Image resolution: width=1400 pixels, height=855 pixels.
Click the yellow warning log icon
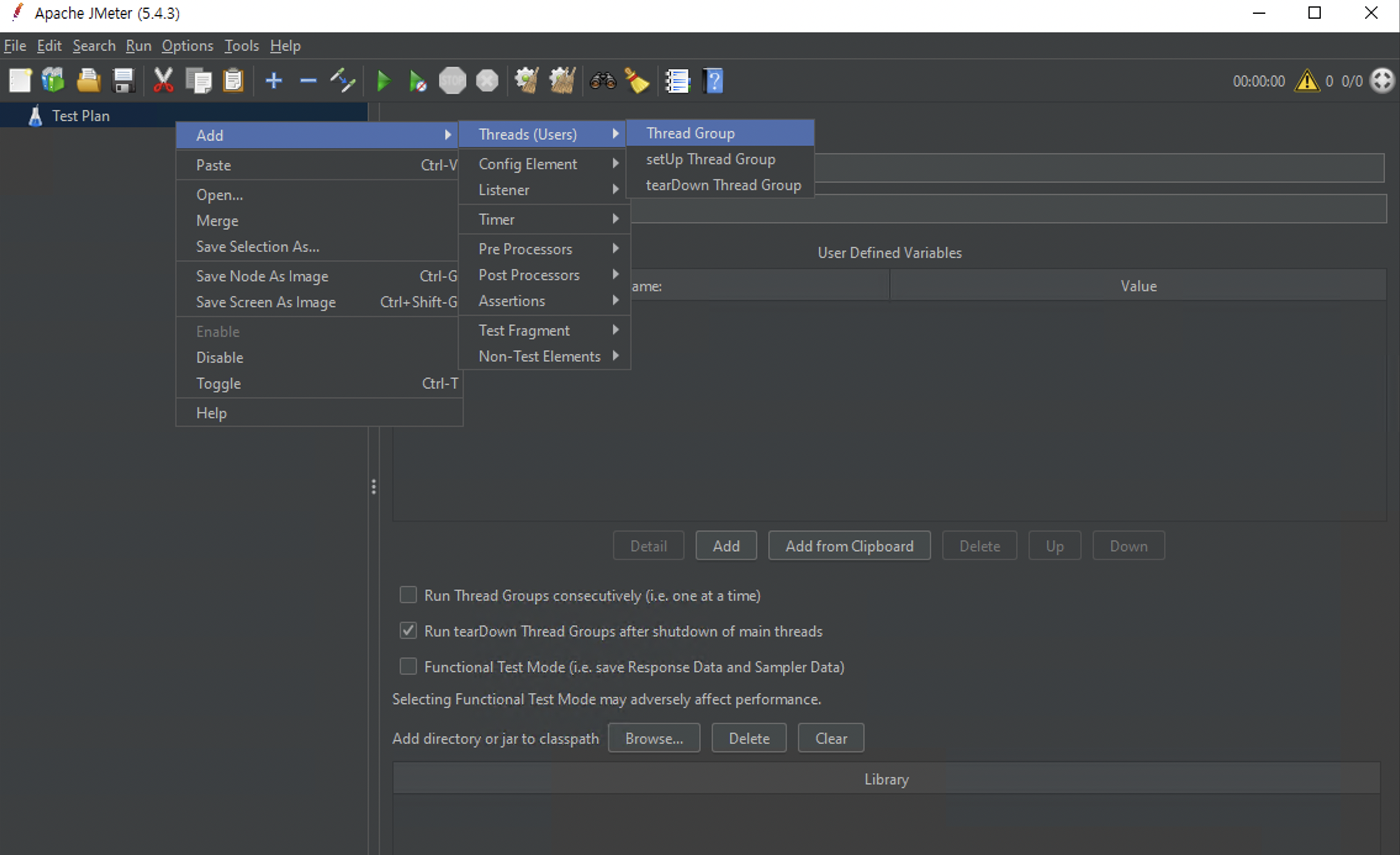coord(1307,81)
